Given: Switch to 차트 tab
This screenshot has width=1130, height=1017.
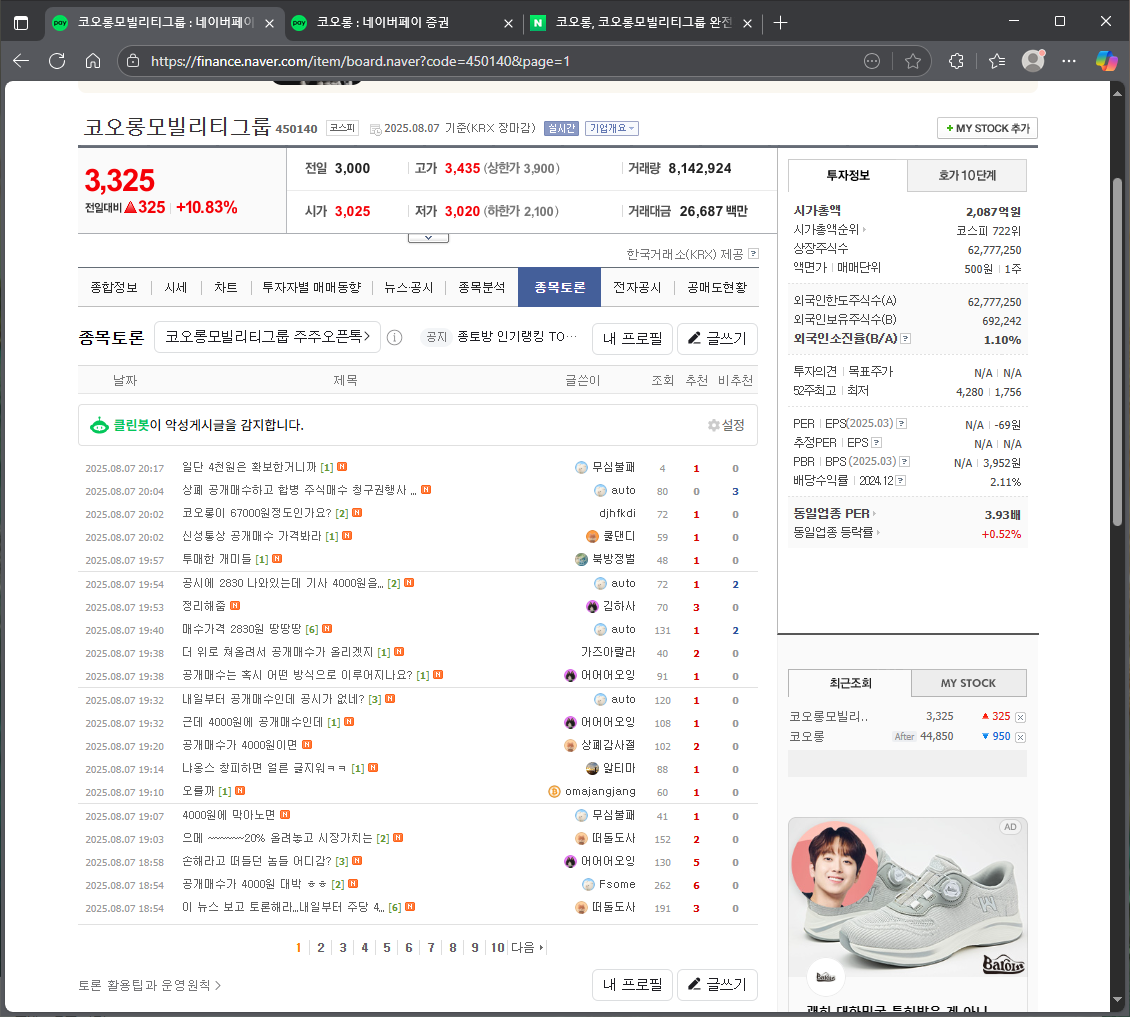Looking at the screenshot, I should [226, 288].
